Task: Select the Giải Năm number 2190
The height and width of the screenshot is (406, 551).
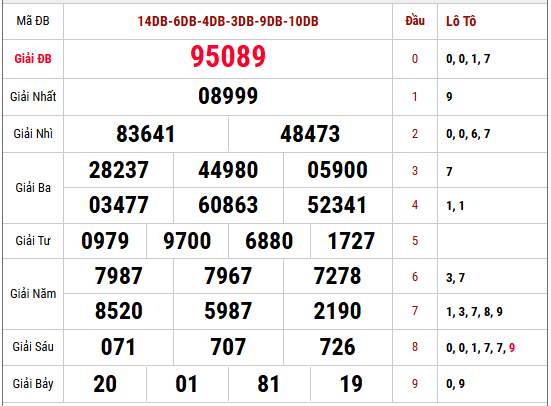Action: pyautogui.click(x=337, y=311)
